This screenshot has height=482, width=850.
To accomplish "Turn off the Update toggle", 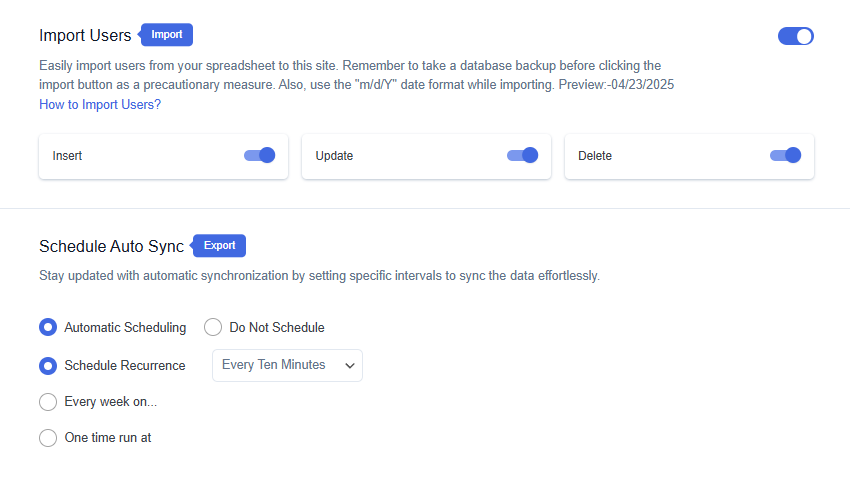I will 522,156.
